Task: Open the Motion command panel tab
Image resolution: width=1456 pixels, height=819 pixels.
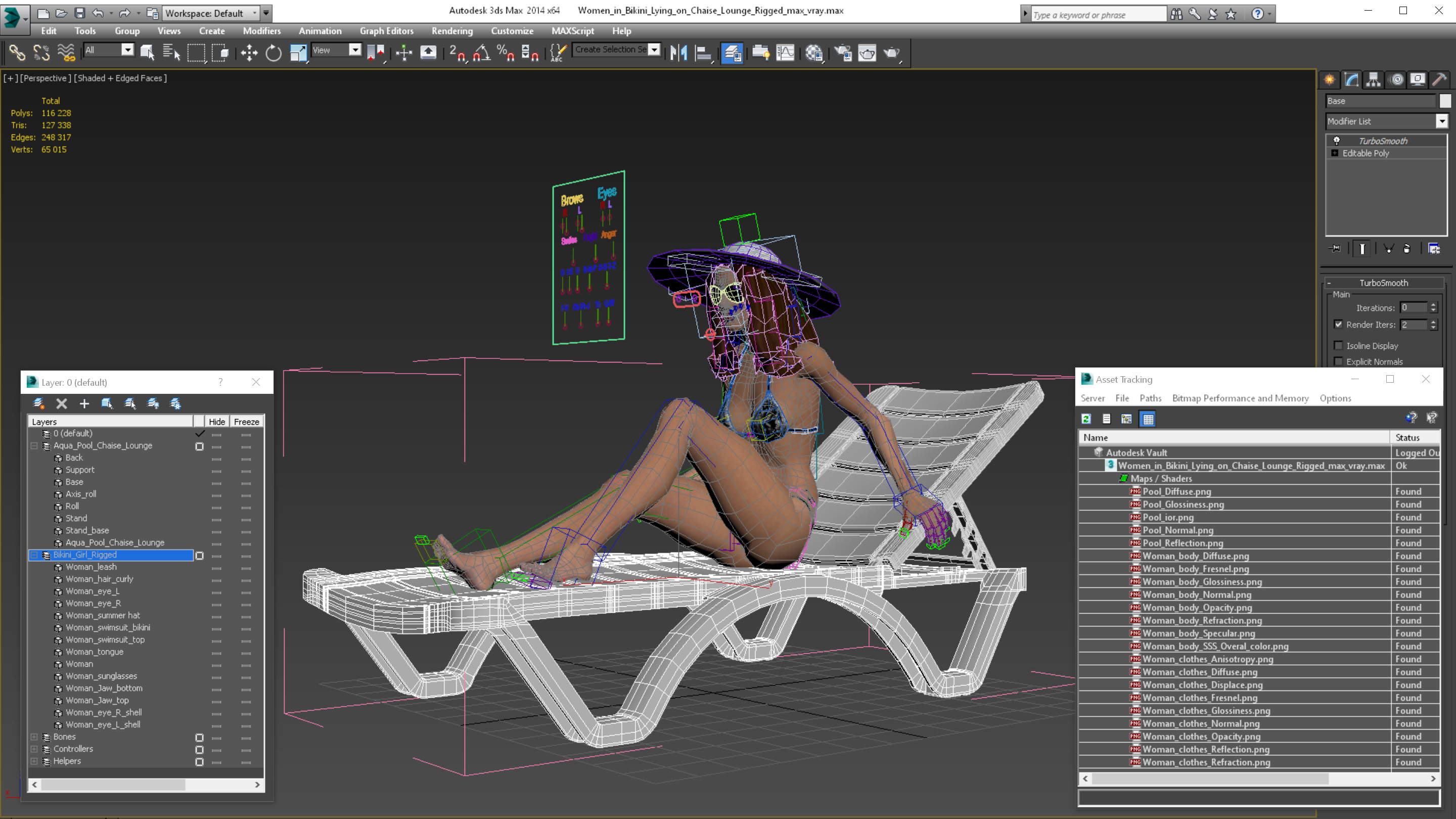Action: tap(1397, 80)
